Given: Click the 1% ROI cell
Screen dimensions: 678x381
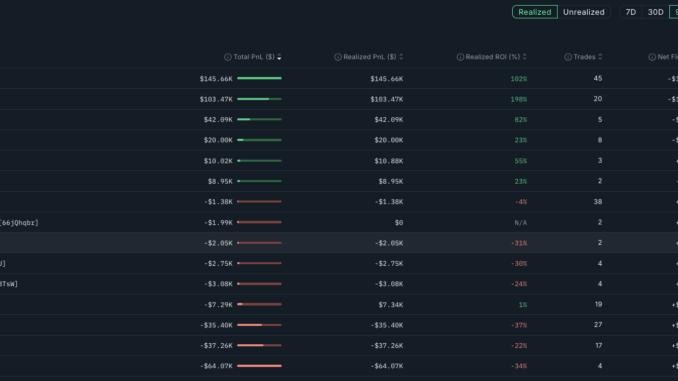Looking at the screenshot, I should coord(523,305).
